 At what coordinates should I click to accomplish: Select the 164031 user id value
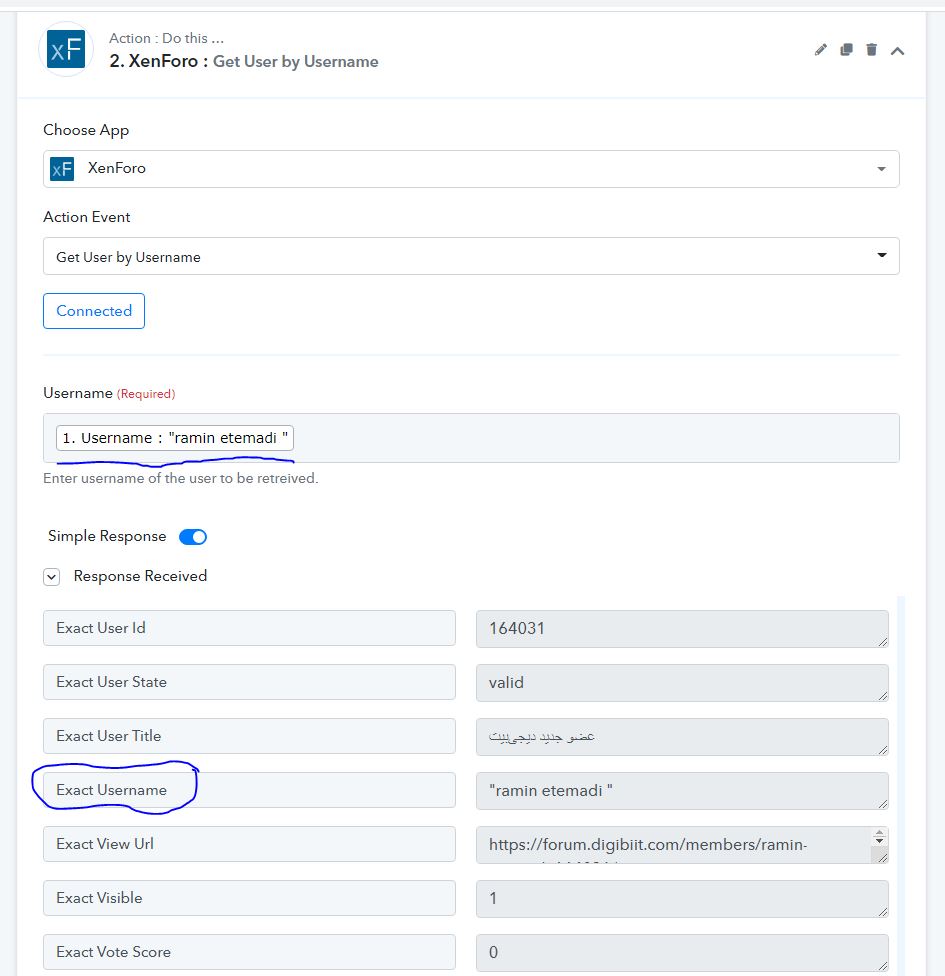click(682, 629)
